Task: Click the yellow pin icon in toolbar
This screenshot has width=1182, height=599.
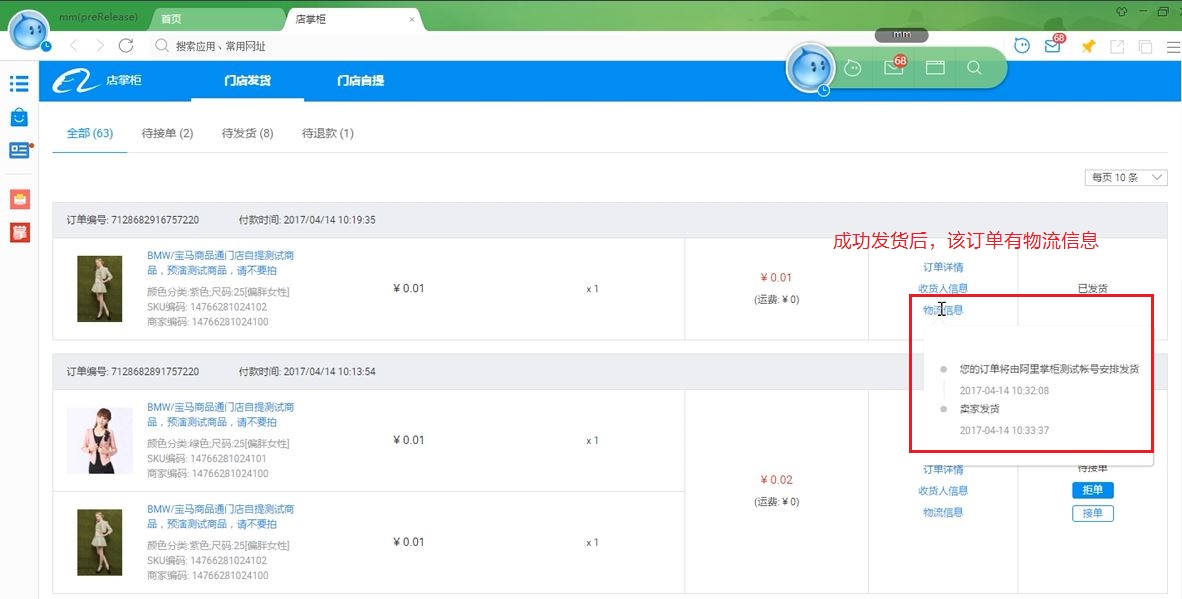Action: click(x=1088, y=46)
